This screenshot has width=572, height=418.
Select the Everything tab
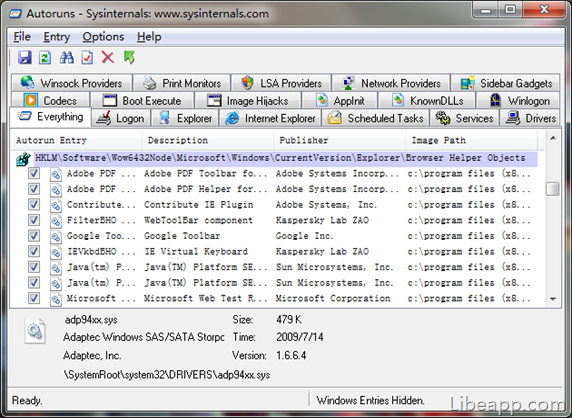pyautogui.click(x=50, y=117)
